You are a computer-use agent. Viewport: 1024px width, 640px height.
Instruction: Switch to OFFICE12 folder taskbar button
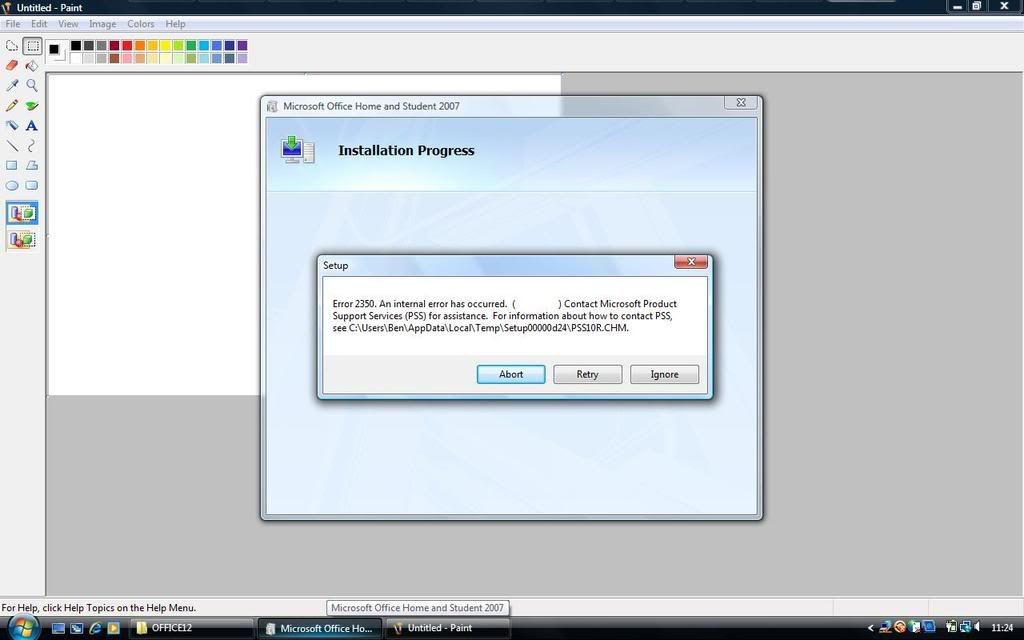tap(192, 628)
